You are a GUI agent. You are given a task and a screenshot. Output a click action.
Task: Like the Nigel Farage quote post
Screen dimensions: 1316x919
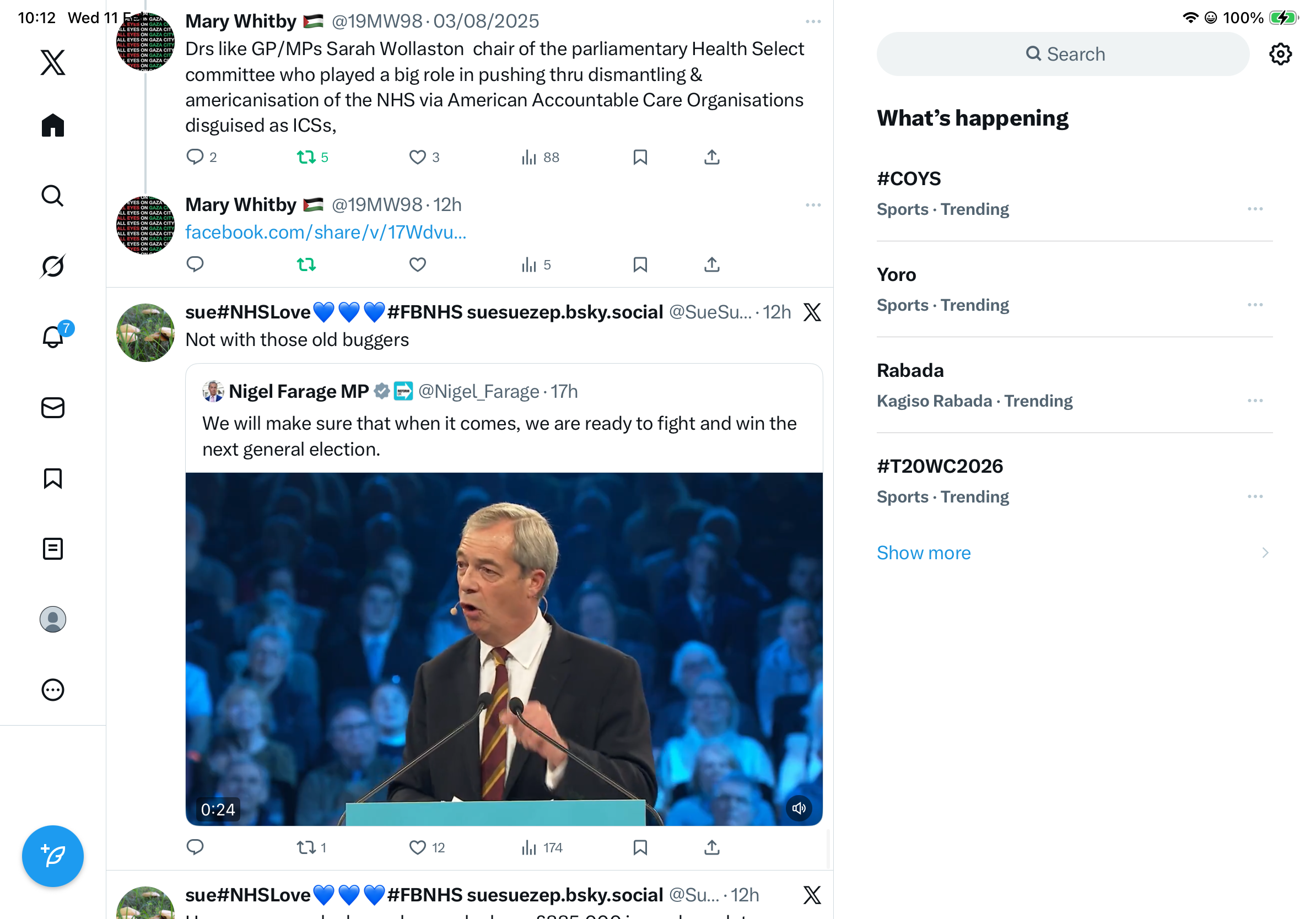[x=418, y=847]
